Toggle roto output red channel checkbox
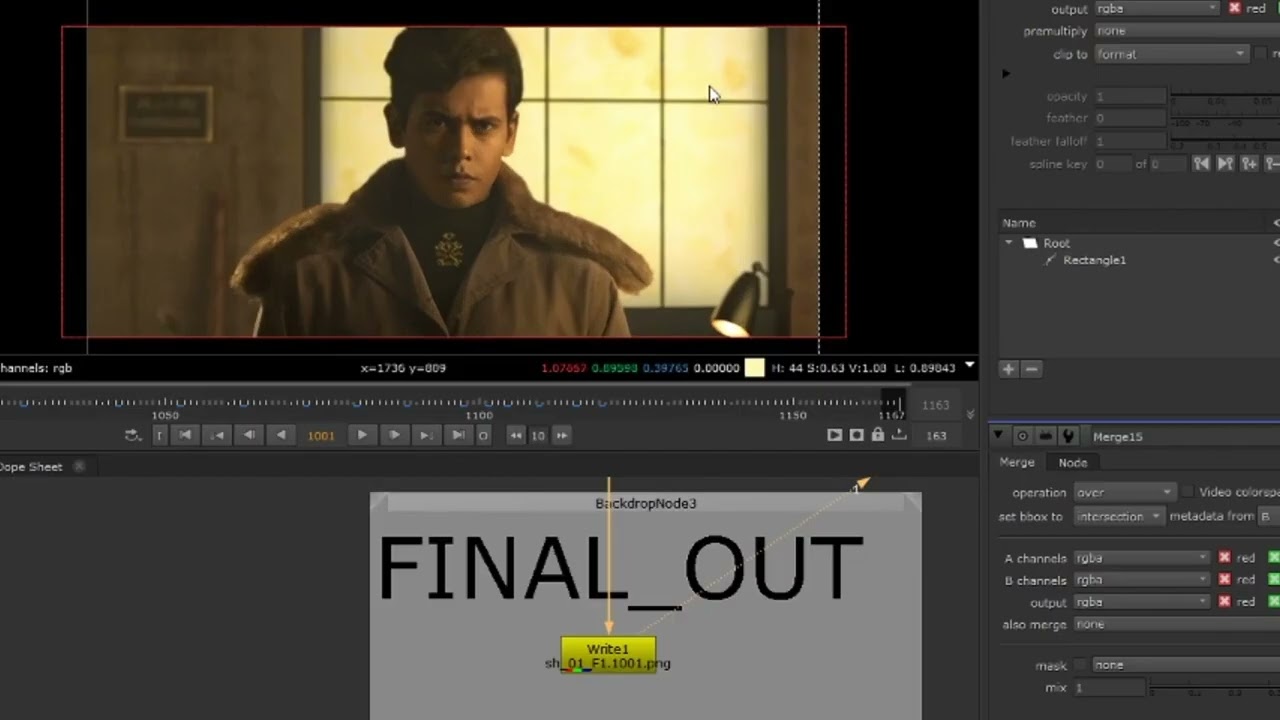The width and height of the screenshot is (1280, 720). click(x=1234, y=8)
